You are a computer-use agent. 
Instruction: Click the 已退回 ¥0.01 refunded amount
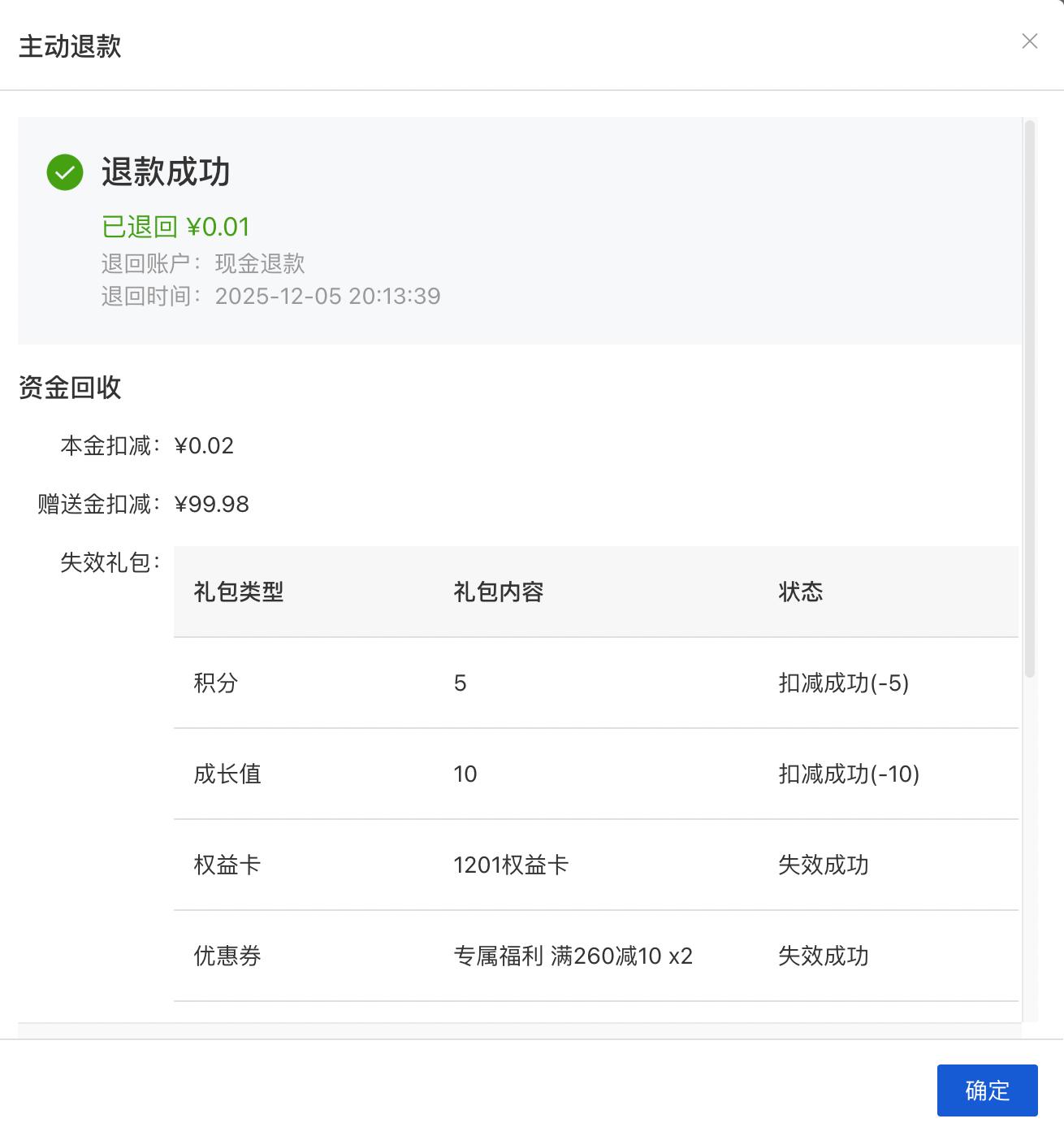(175, 227)
